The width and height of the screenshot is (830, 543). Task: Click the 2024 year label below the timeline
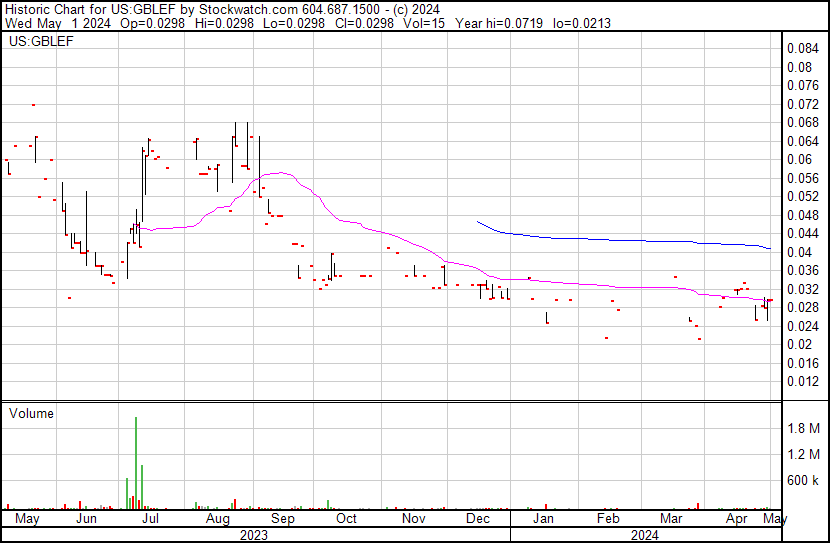point(645,535)
